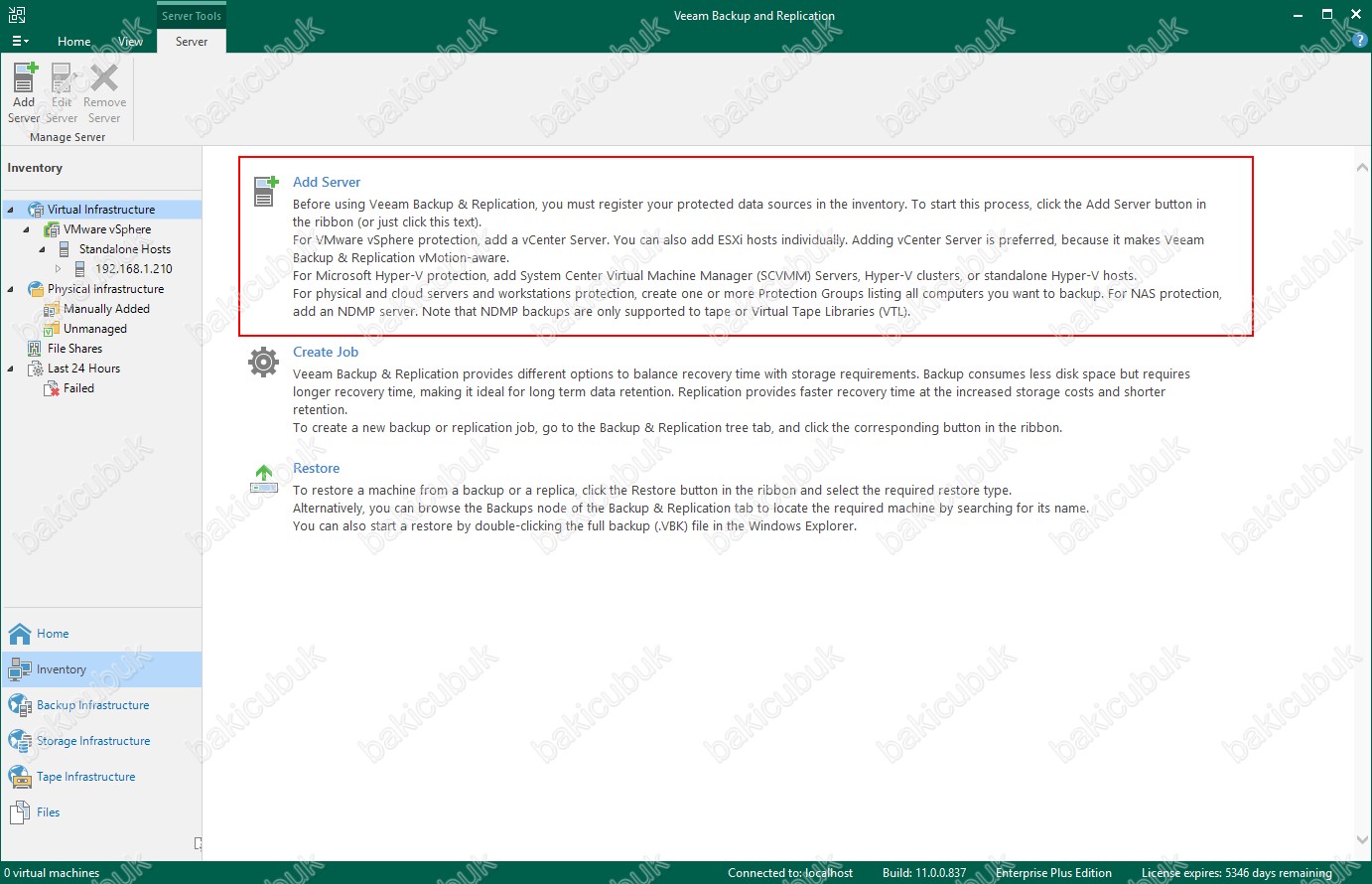Click the Standalone Hosts server icon
Viewport: 1372px width, 884px height.
click(x=65, y=249)
